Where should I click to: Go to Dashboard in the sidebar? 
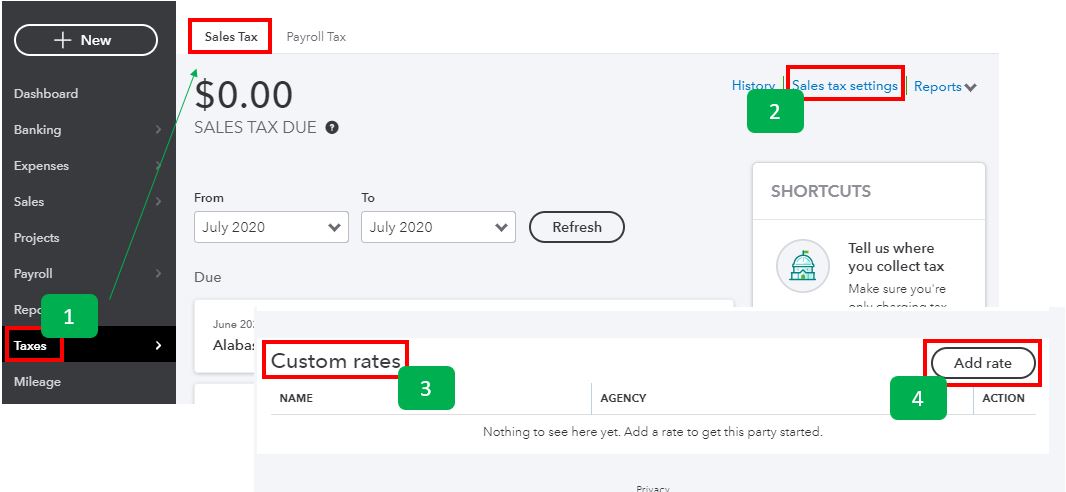tap(46, 94)
